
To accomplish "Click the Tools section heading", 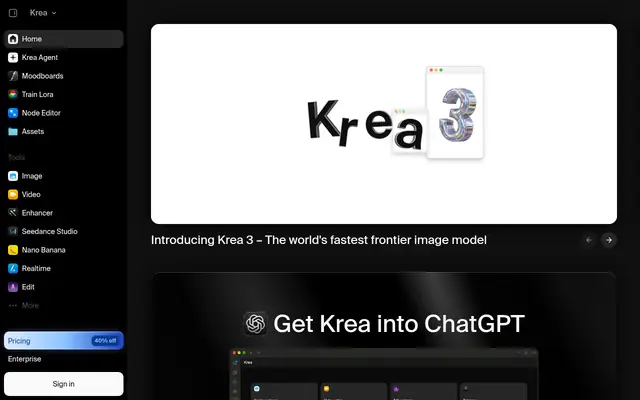I will coord(16,158).
